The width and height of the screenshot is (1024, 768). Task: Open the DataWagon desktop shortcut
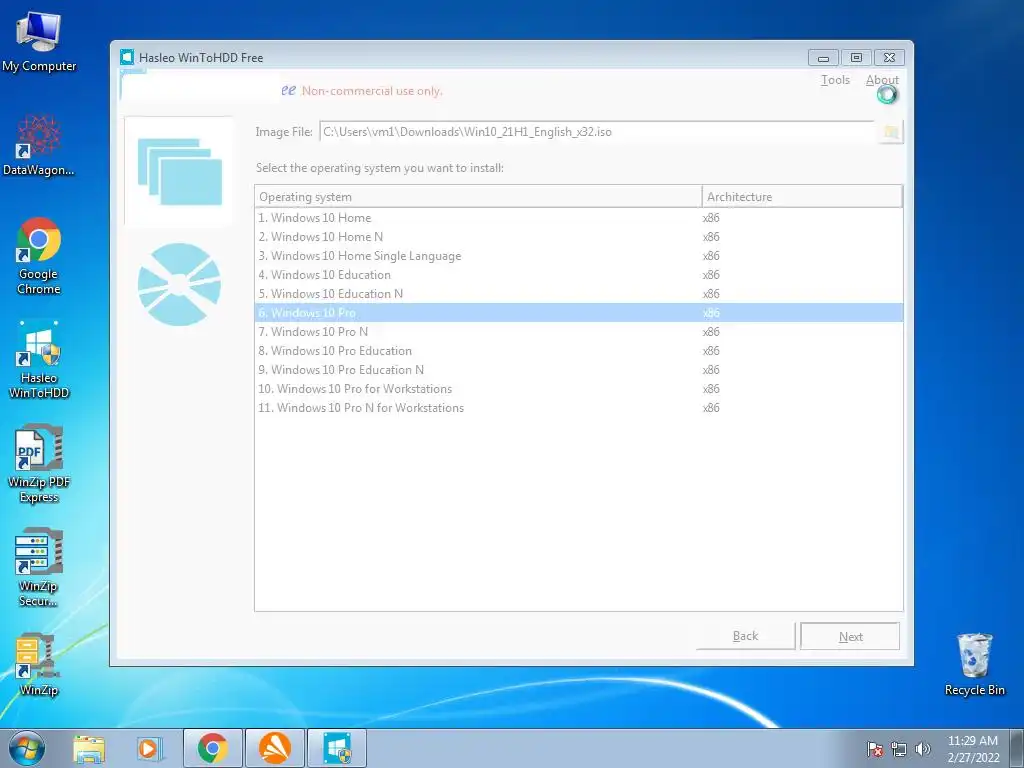[x=39, y=146]
